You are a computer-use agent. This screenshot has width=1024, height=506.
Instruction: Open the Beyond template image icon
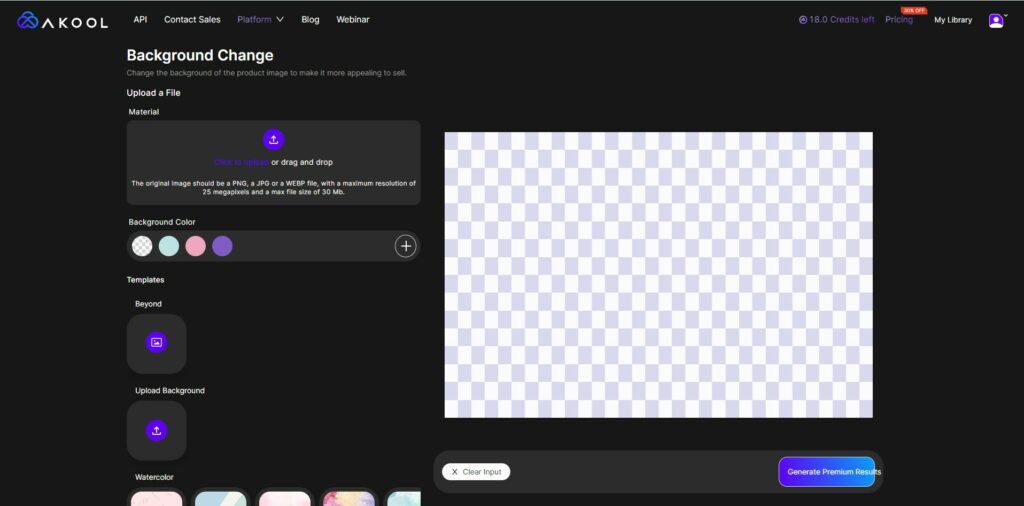(156, 343)
